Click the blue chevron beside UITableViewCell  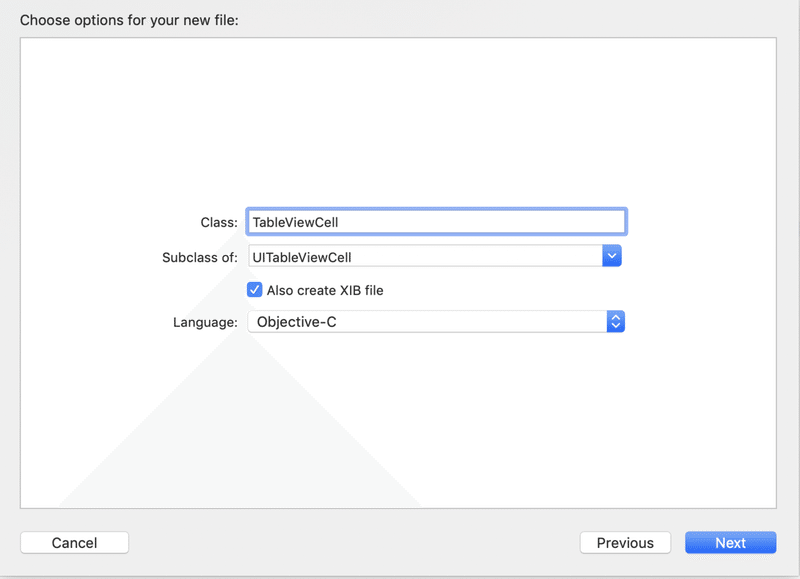tap(612, 256)
